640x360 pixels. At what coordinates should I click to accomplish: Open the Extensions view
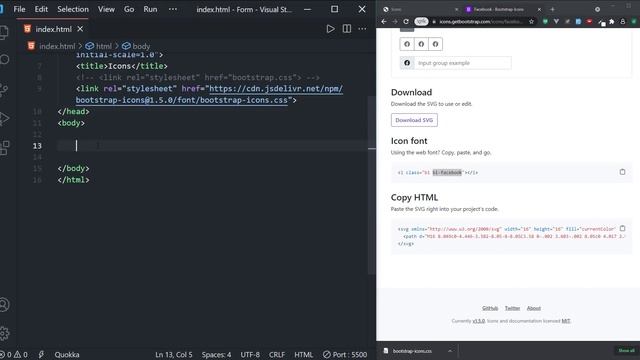click(4, 148)
